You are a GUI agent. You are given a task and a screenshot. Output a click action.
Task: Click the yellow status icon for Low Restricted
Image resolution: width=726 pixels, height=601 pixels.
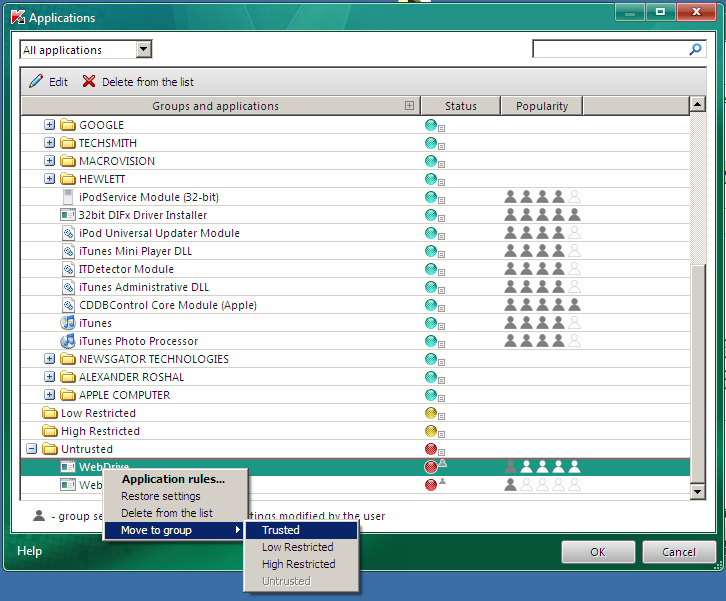click(431, 413)
